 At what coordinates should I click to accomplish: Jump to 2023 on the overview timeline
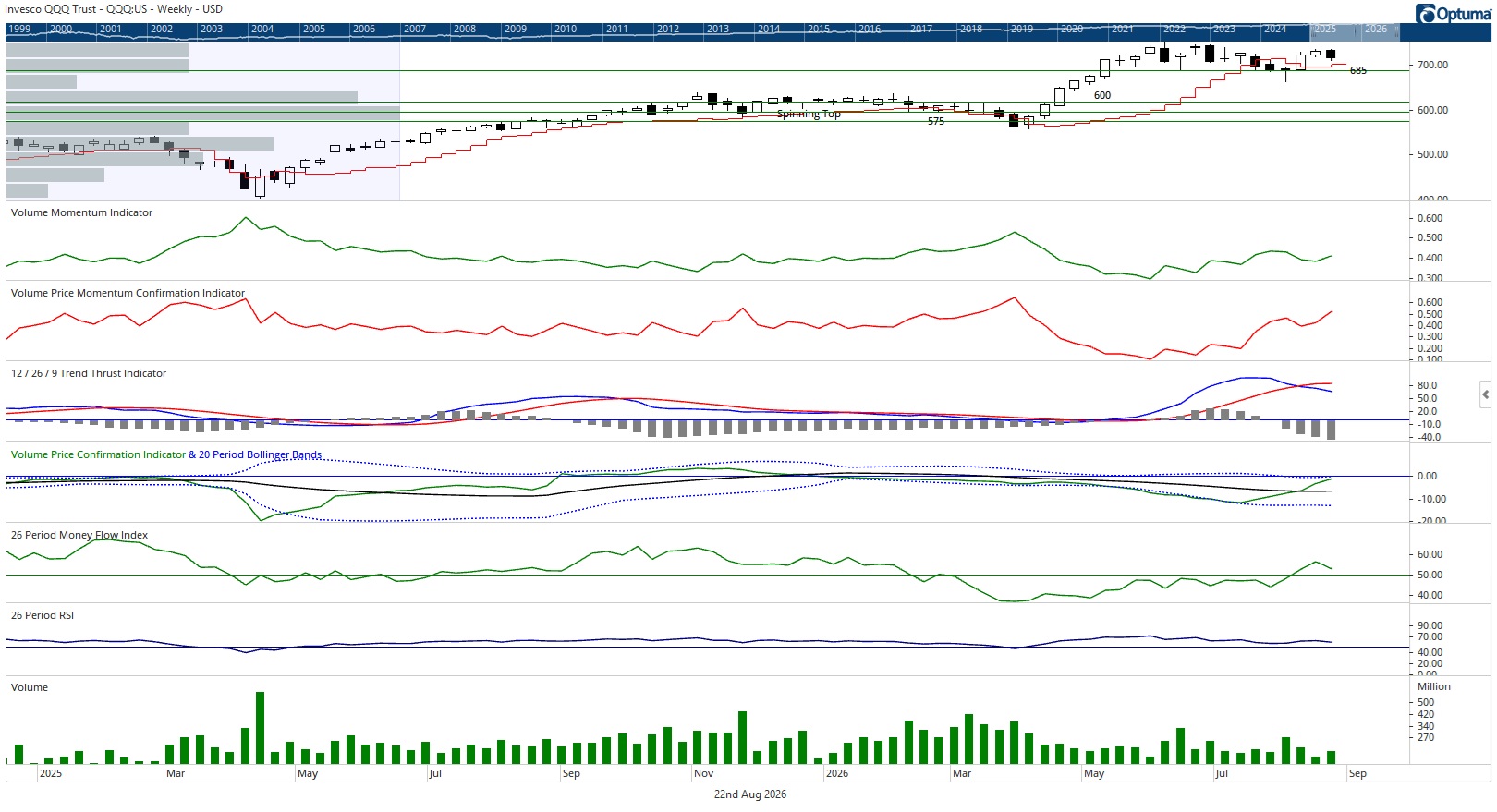tap(1224, 30)
